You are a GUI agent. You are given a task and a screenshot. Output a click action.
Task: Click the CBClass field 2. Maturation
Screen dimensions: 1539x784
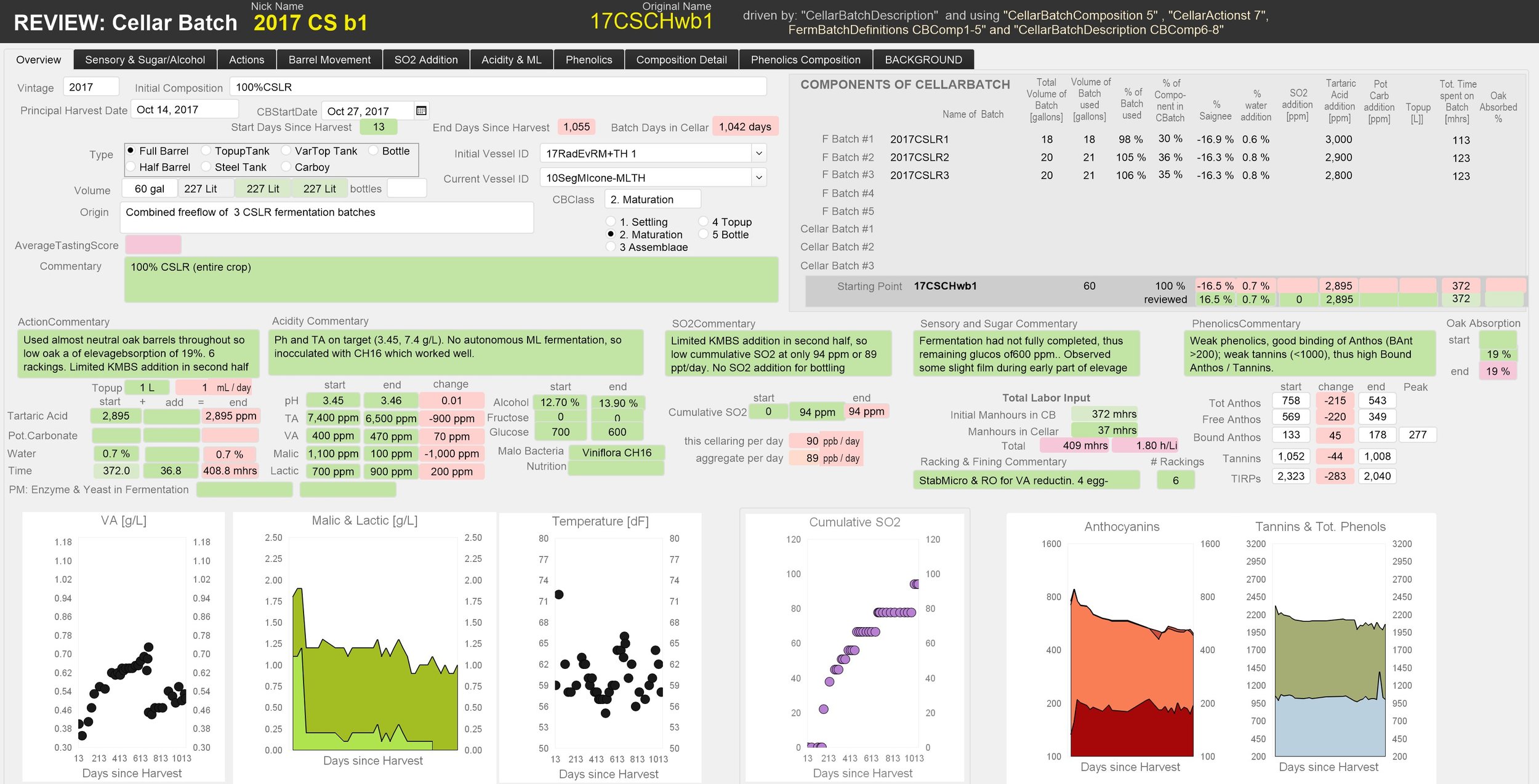(x=653, y=199)
